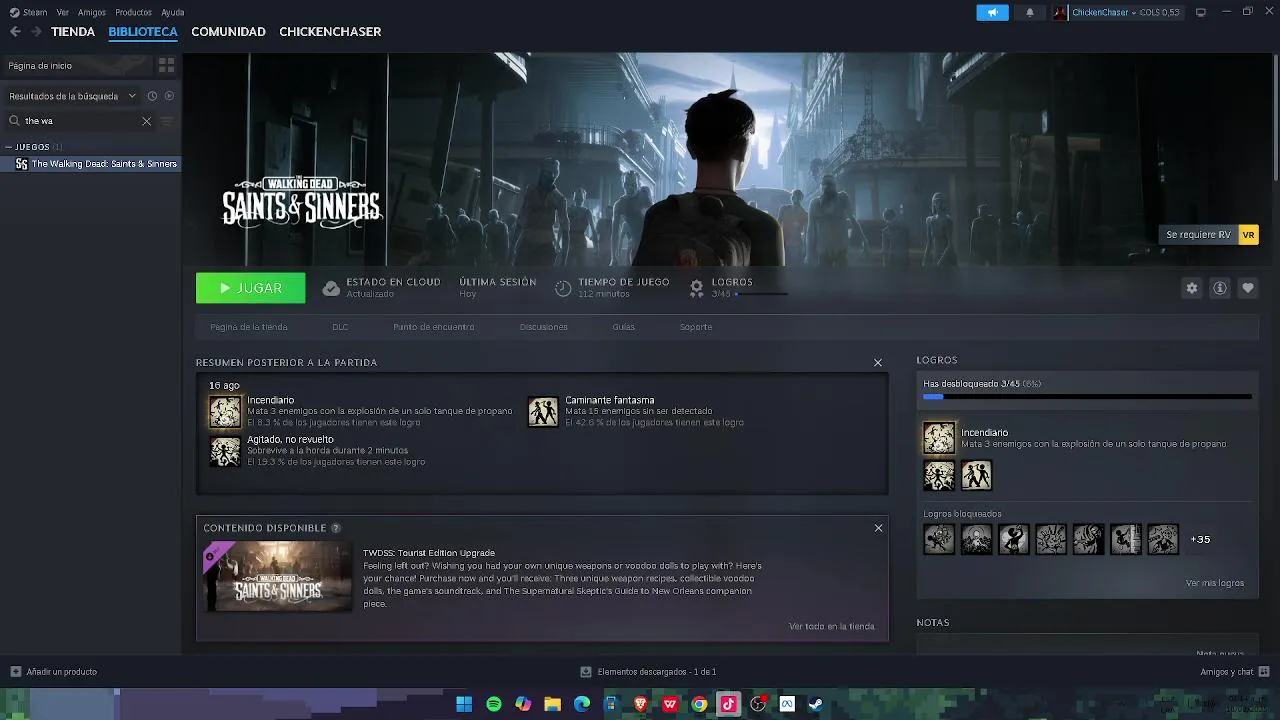Click the green JUGAR button
Screen dimensions: 1280x720
click(x=251, y=288)
